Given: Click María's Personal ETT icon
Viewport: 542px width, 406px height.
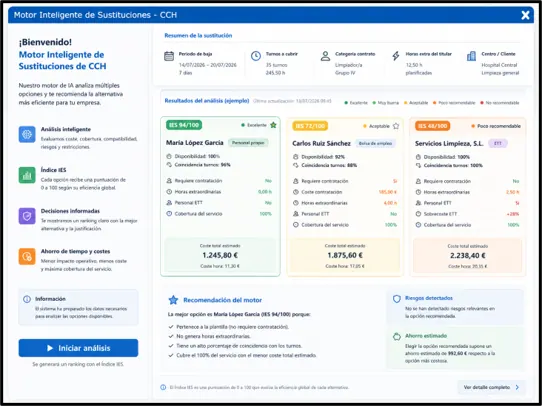Looking at the screenshot, I should tap(169, 203).
